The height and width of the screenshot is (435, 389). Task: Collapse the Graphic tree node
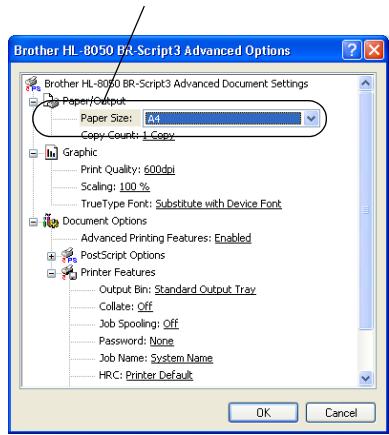click(33, 153)
